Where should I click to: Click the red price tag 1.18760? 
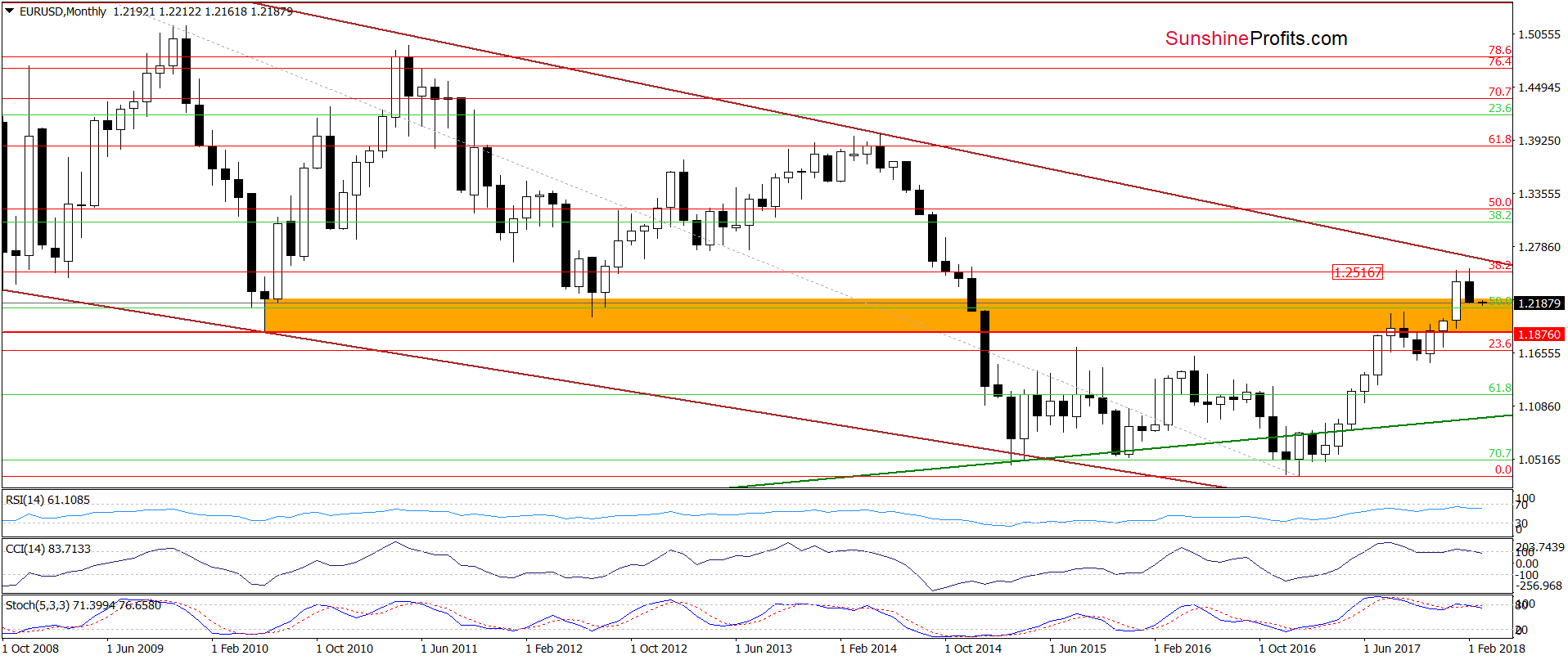[1539, 334]
